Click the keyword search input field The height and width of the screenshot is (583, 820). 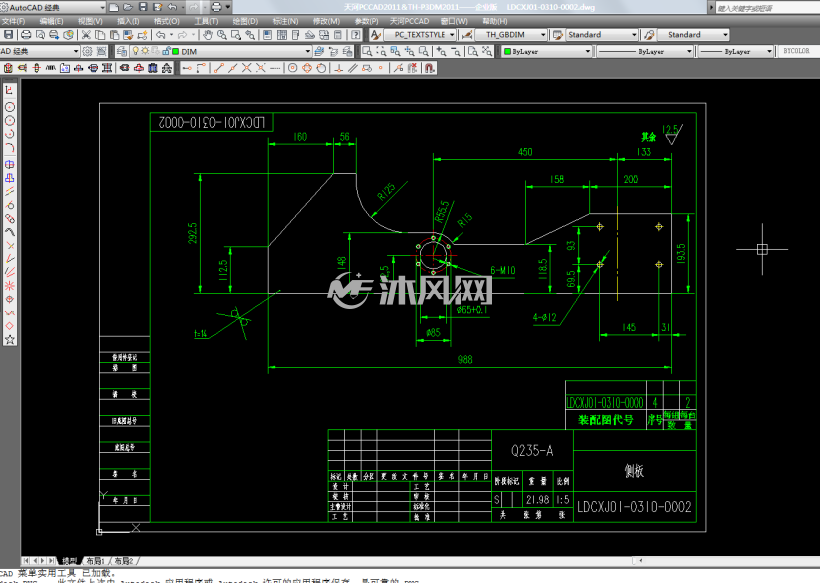pyautogui.click(x=767, y=8)
